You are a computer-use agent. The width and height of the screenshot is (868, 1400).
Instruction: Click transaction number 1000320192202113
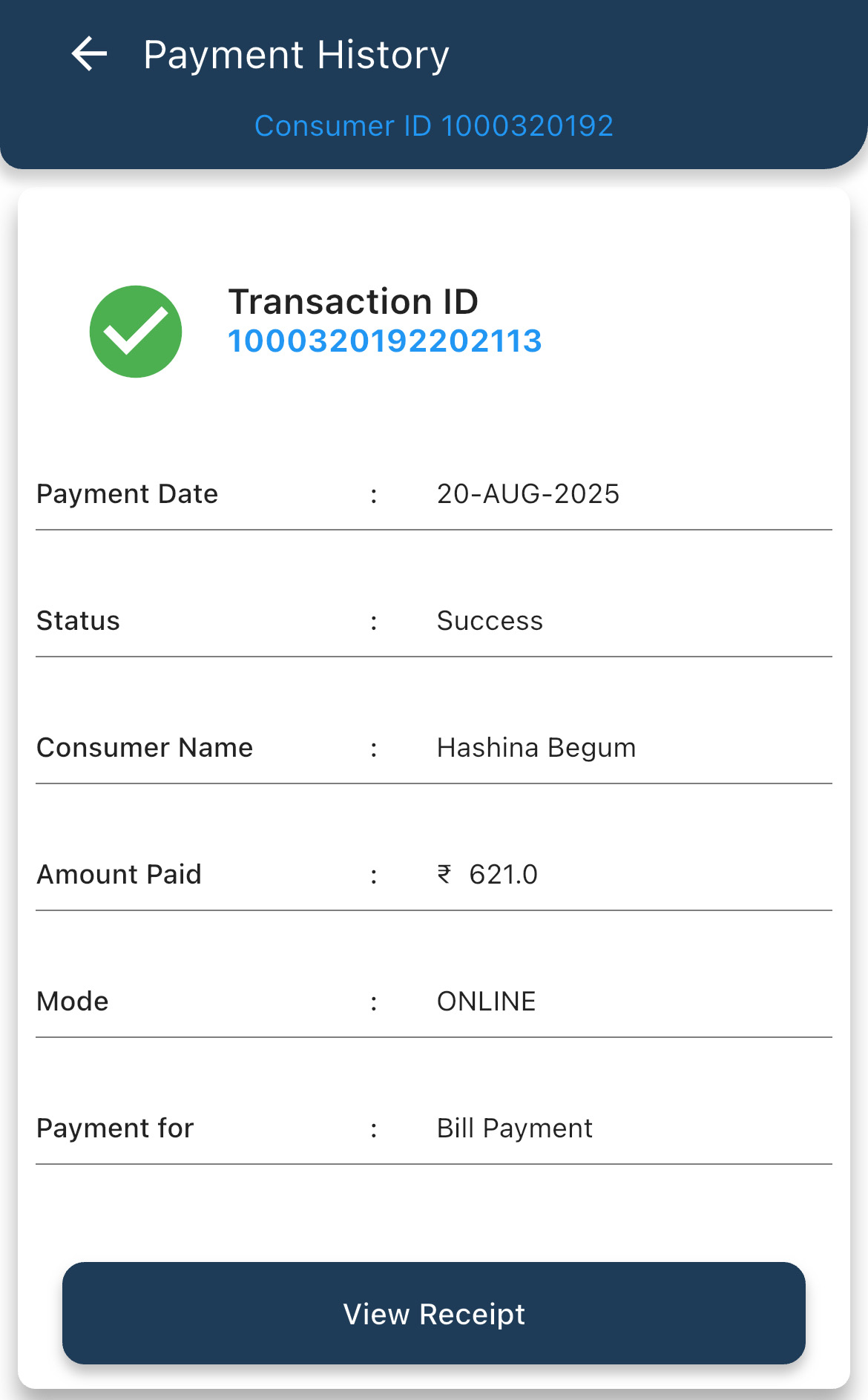[384, 341]
